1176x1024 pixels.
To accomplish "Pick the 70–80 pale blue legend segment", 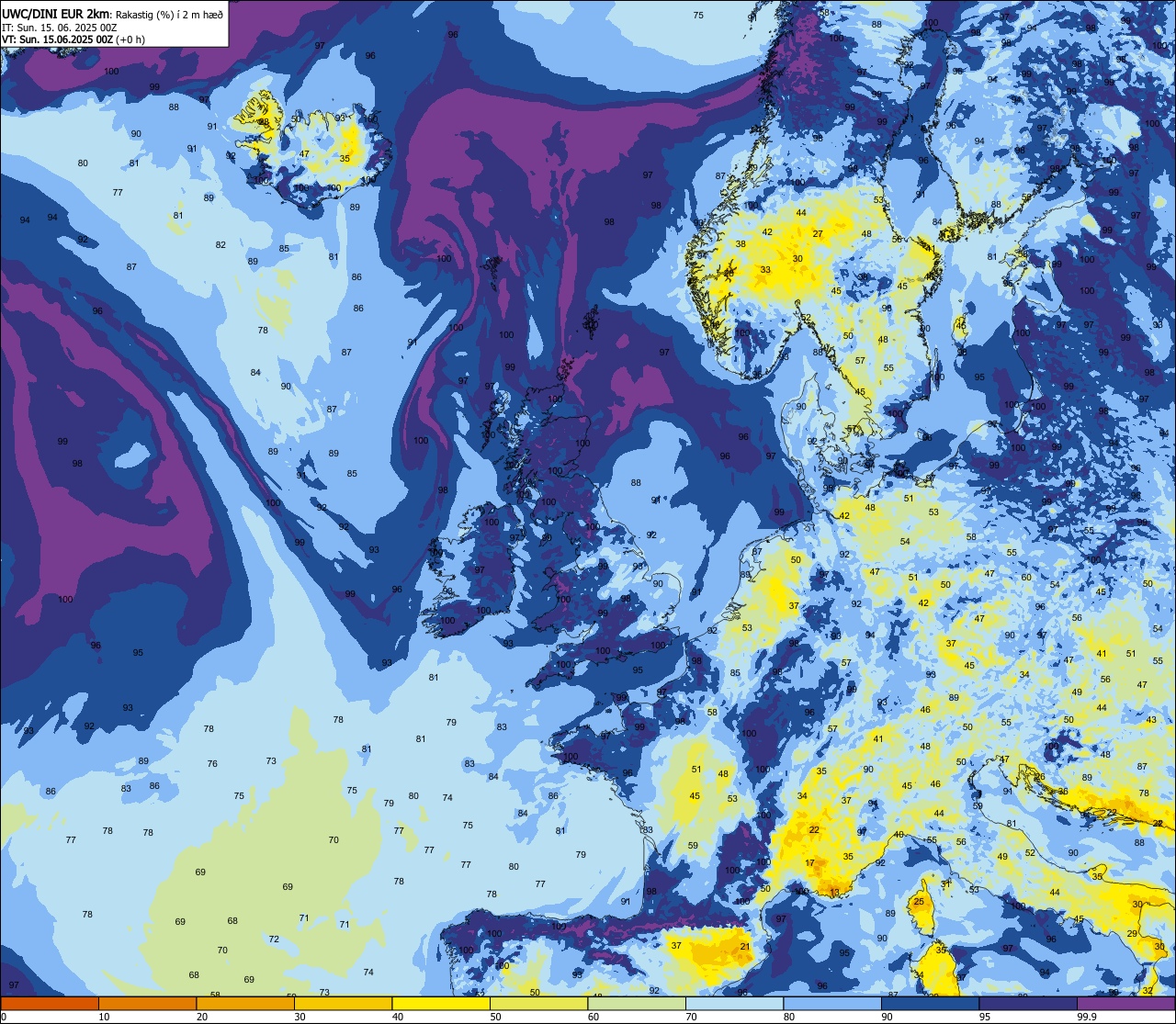I will [x=734, y=1003].
